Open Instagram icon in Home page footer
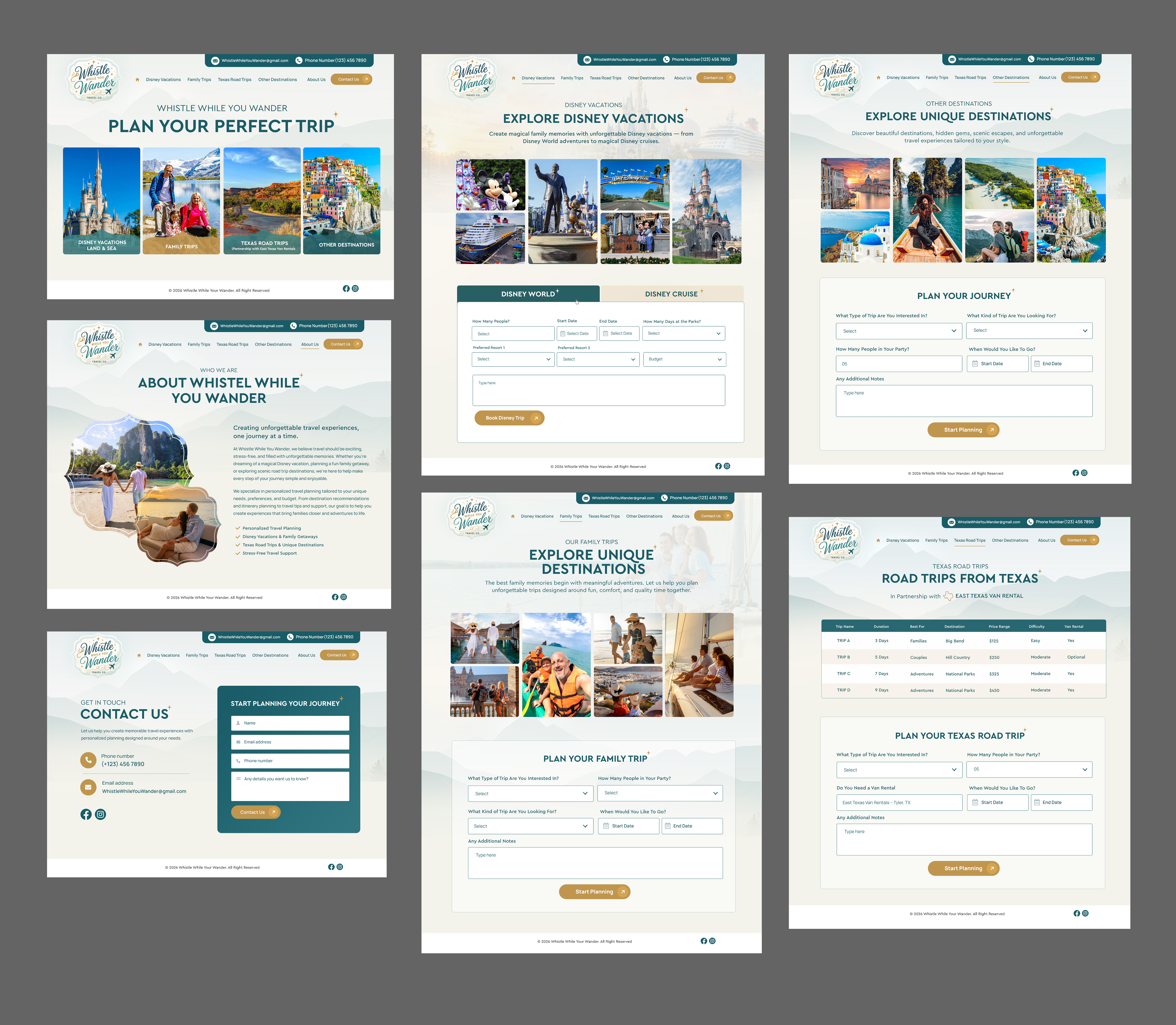The height and width of the screenshot is (1025, 1176). coord(355,289)
